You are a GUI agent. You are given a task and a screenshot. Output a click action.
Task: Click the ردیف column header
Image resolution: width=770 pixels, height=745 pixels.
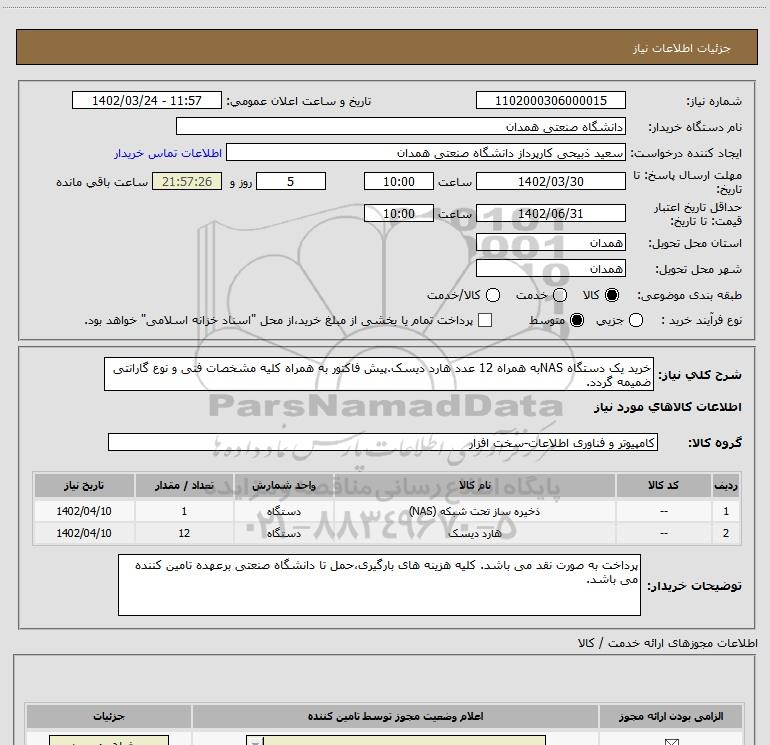pos(726,485)
